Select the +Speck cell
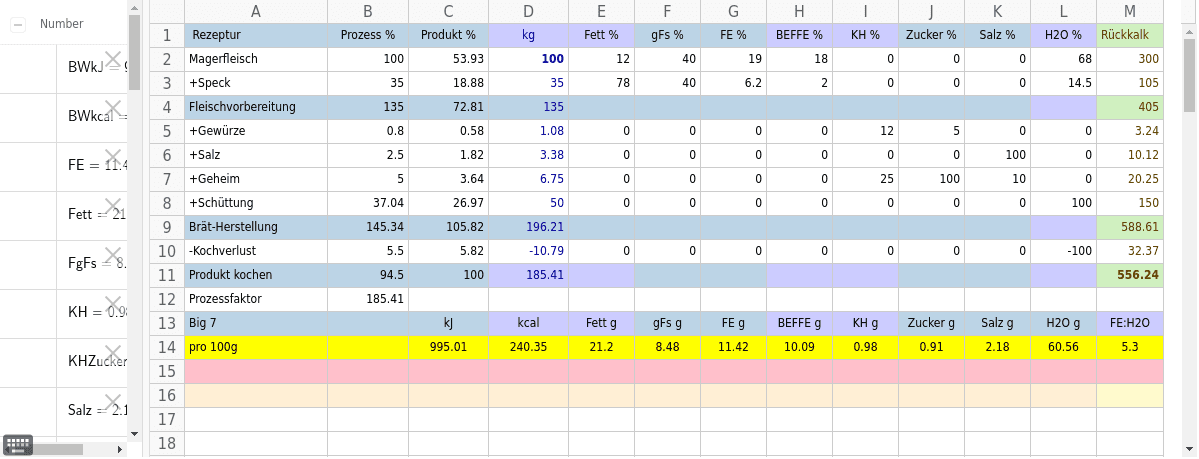Screen dimensions: 1199x459 [x=255, y=83]
